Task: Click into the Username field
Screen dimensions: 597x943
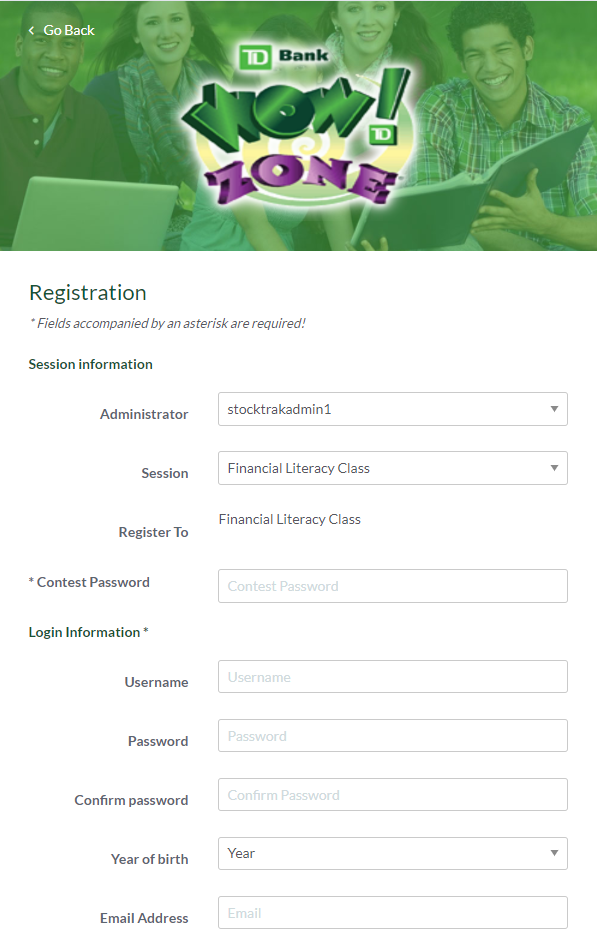Action: 393,677
